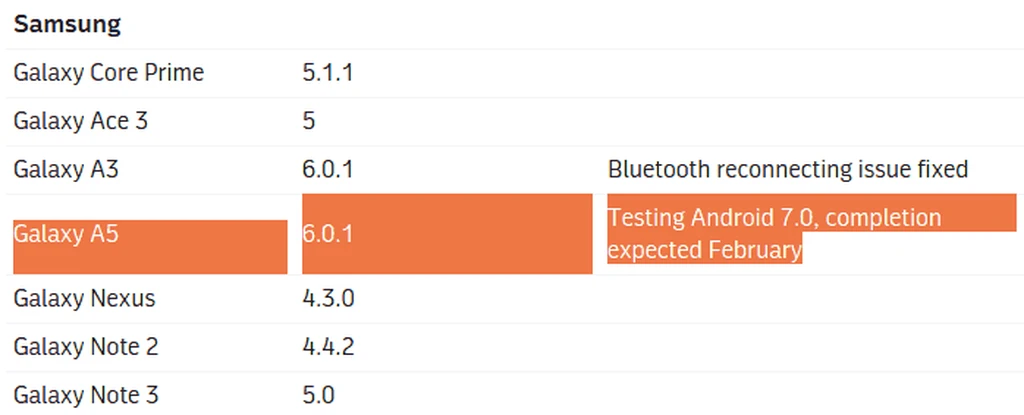Click the 4.4.2 version cell
1024x415 pixels.
pos(328,347)
